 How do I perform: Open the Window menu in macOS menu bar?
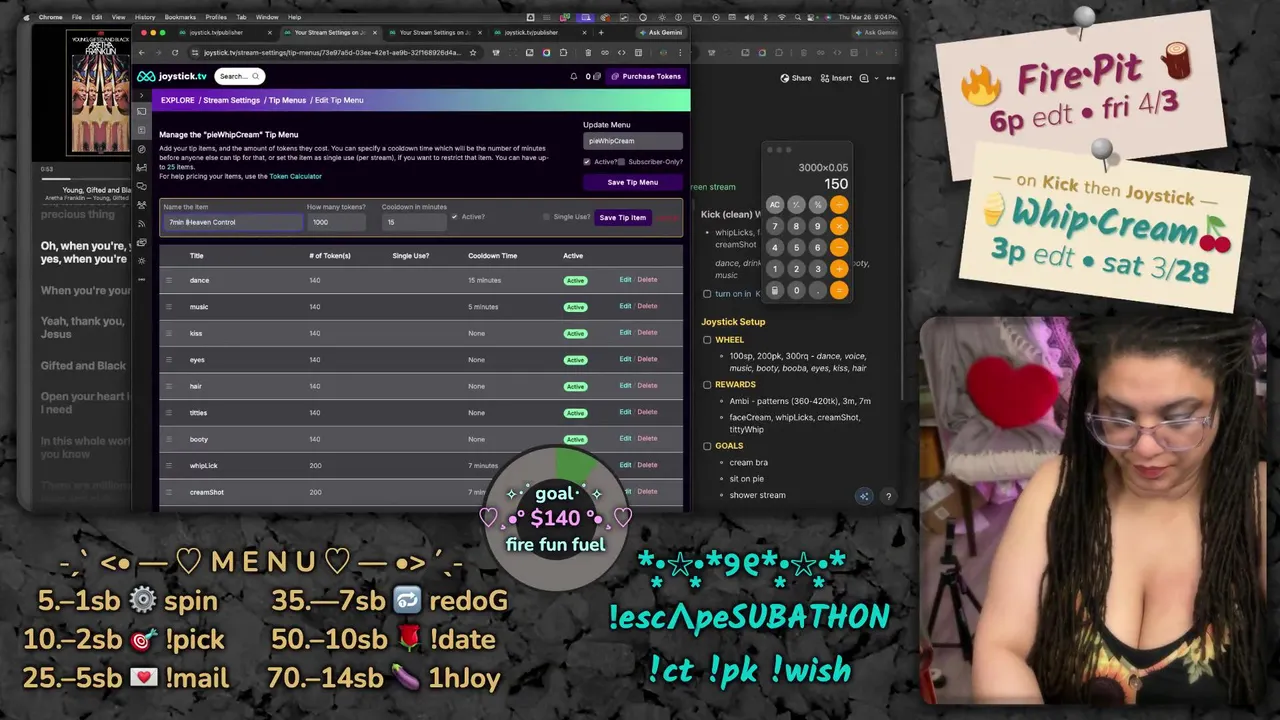click(267, 17)
